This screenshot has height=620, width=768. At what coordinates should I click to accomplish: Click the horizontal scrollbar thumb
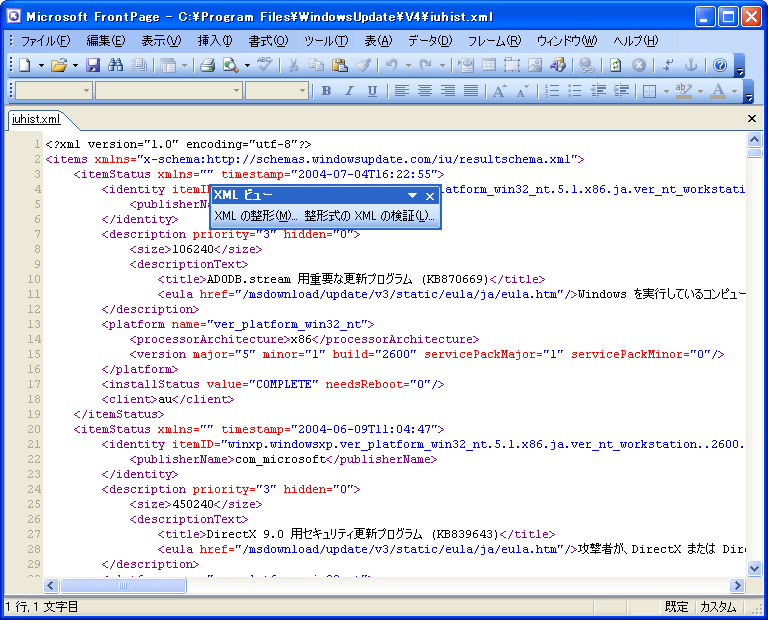pyautogui.click(x=123, y=585)
